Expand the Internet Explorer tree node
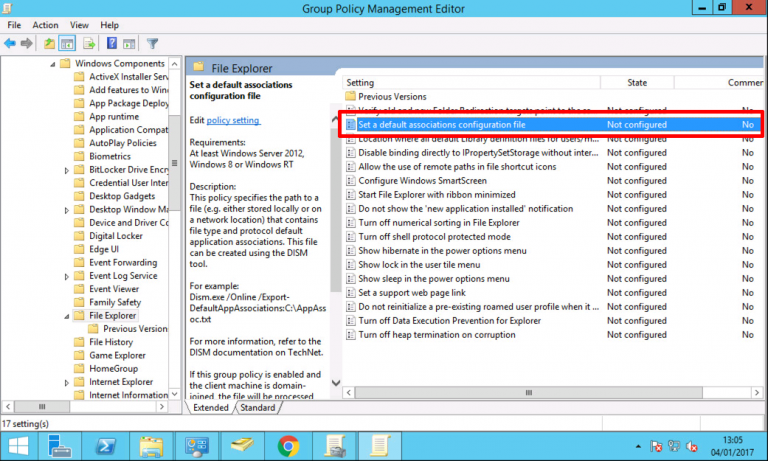 pyautogui.click(x=67, y=383)
